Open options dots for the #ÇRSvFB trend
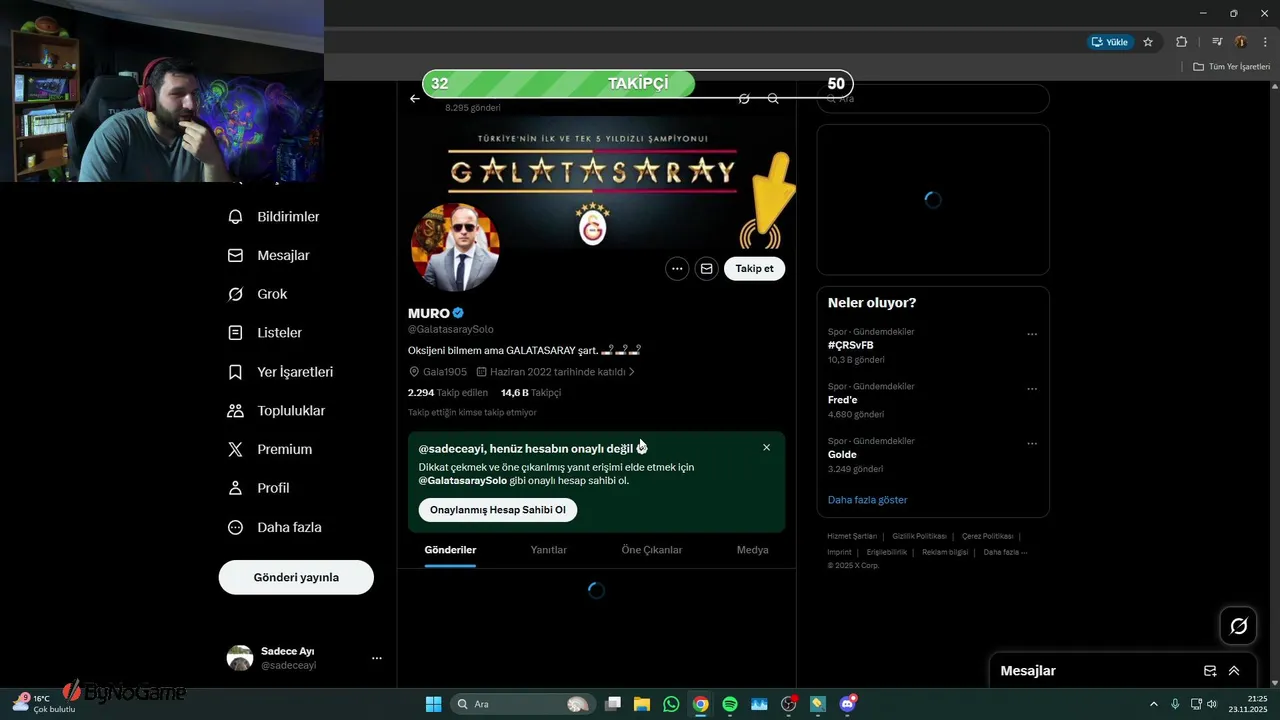1280x720 pixels. [1032, 334]
